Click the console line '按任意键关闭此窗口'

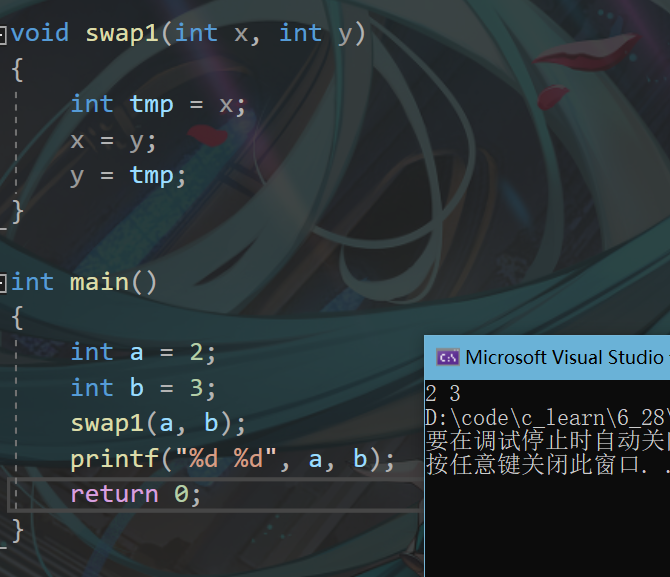547,464
